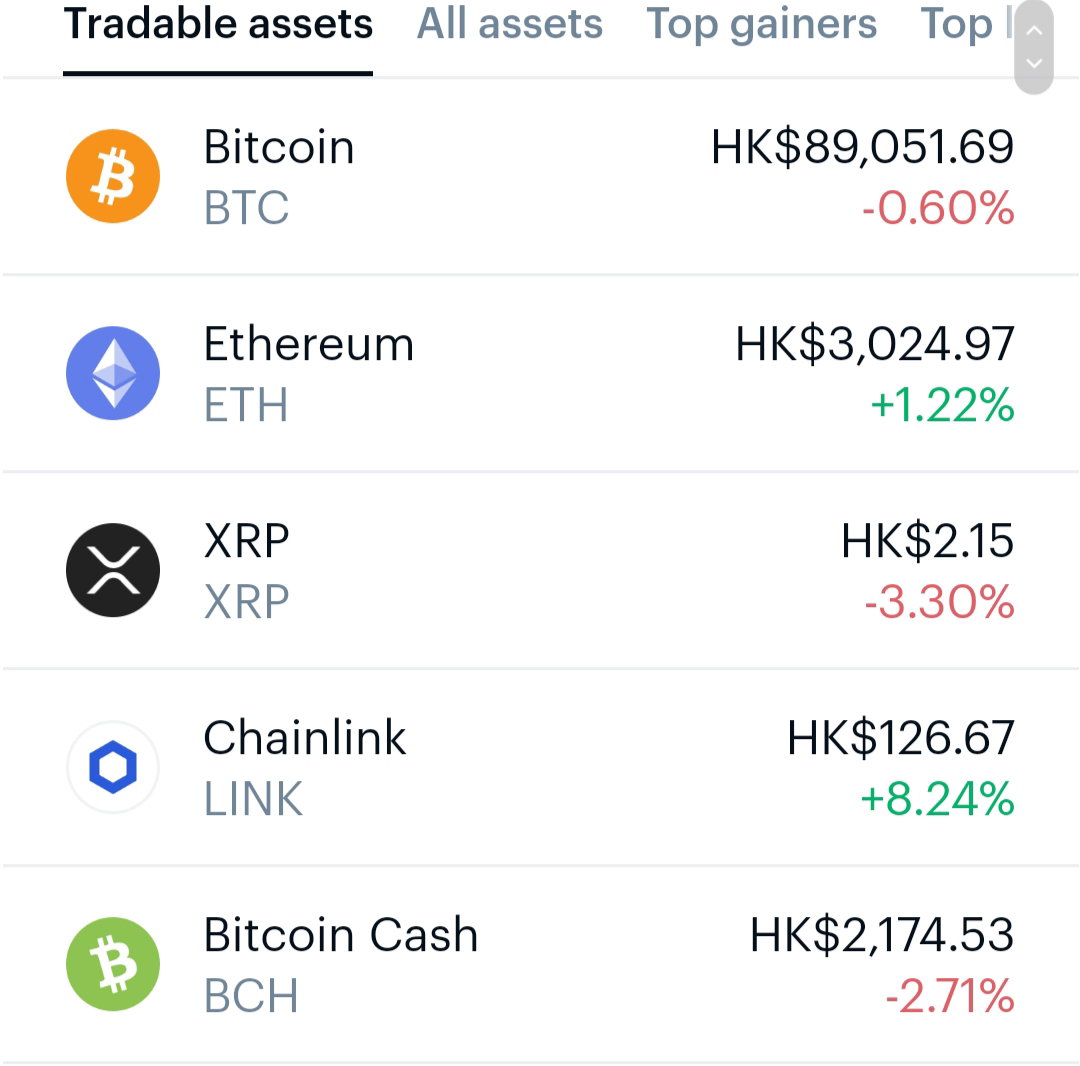Image resolution: width=1080 pixels, height=1066 pixels.
Task: Open the partially visible Top losers tab
Action: 966,25
